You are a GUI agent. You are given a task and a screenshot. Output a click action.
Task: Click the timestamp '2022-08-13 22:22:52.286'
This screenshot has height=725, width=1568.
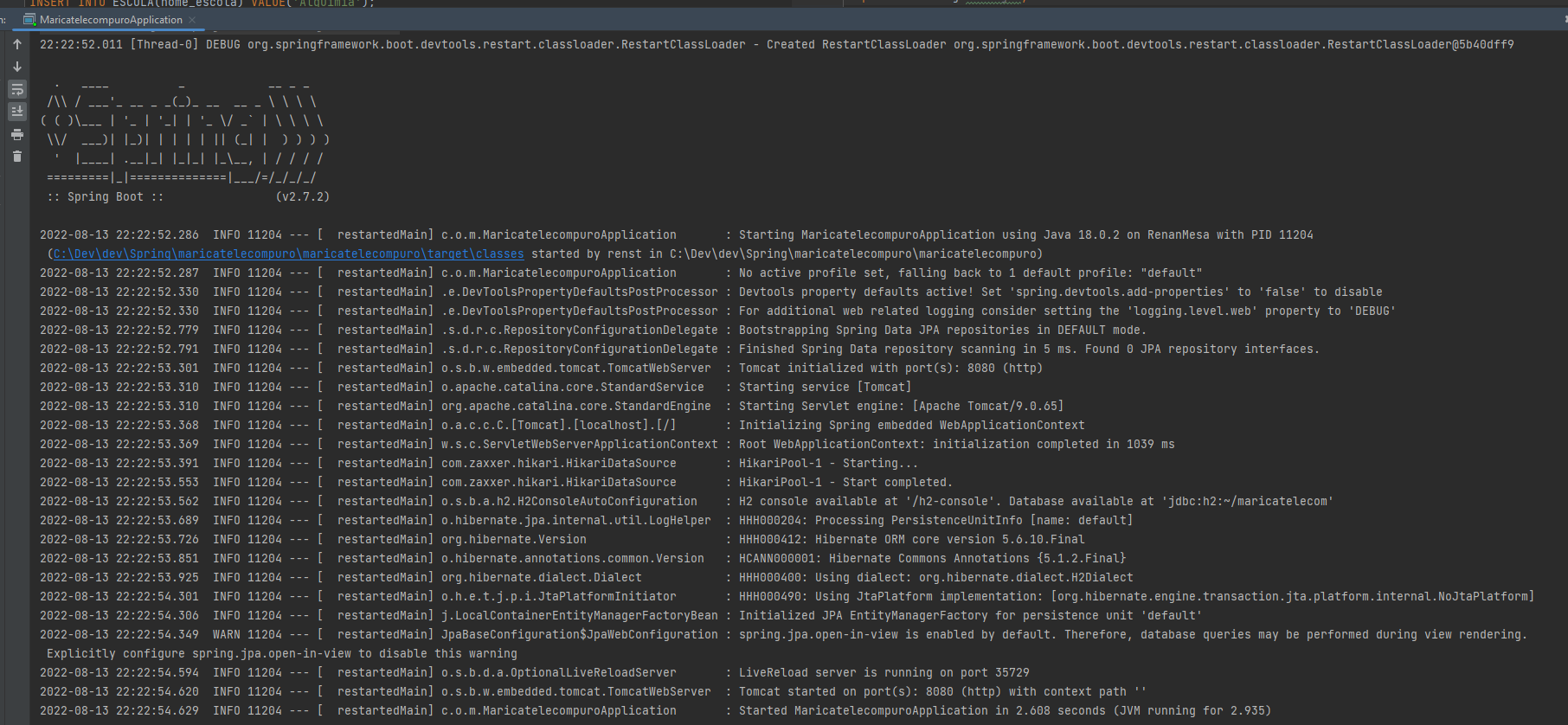click(x=119, y=235)
